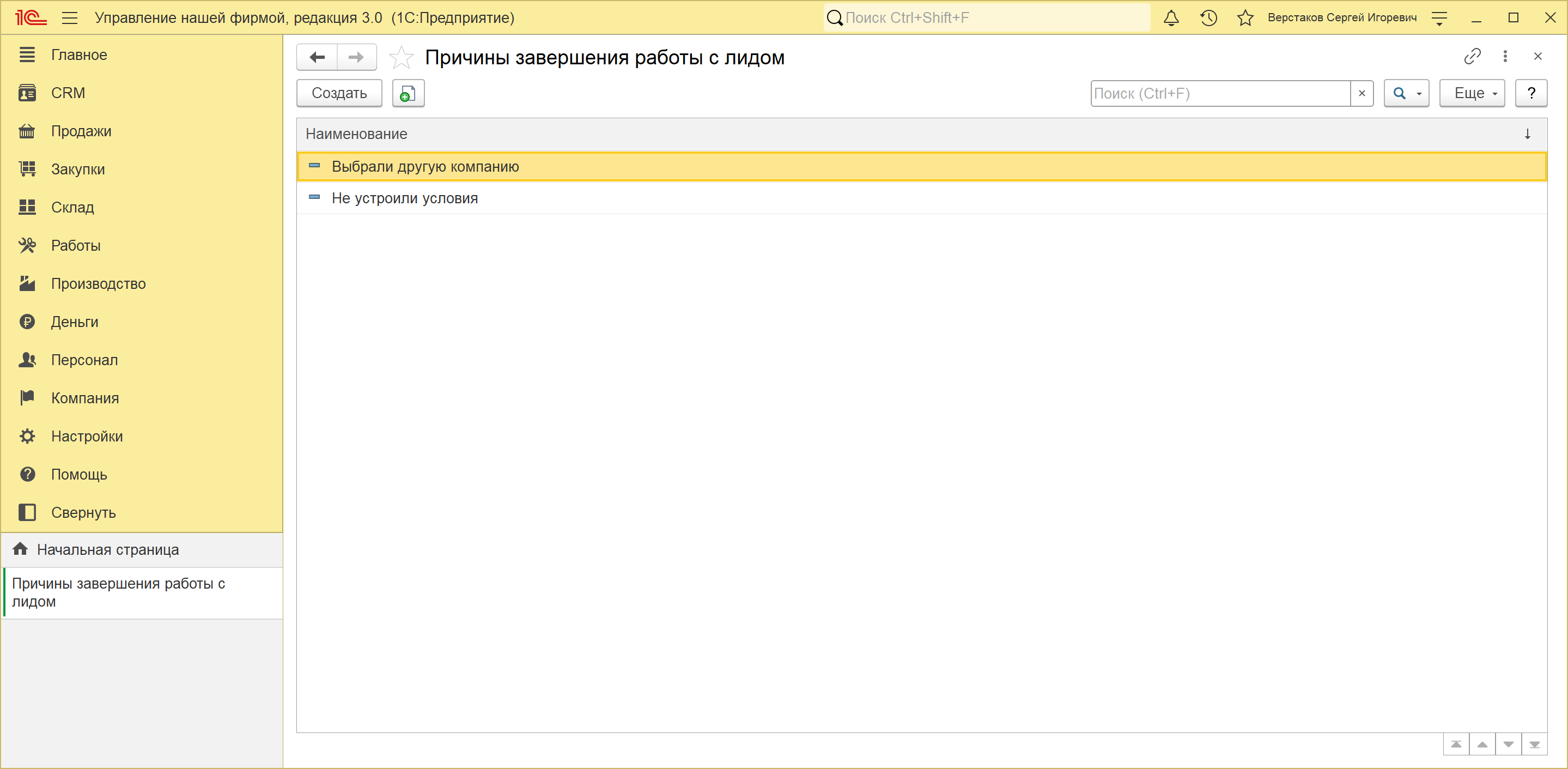The image size is (1568, 769).
Task: Click the global search Ctrl+Shift+F field
Action: [986, 17]
